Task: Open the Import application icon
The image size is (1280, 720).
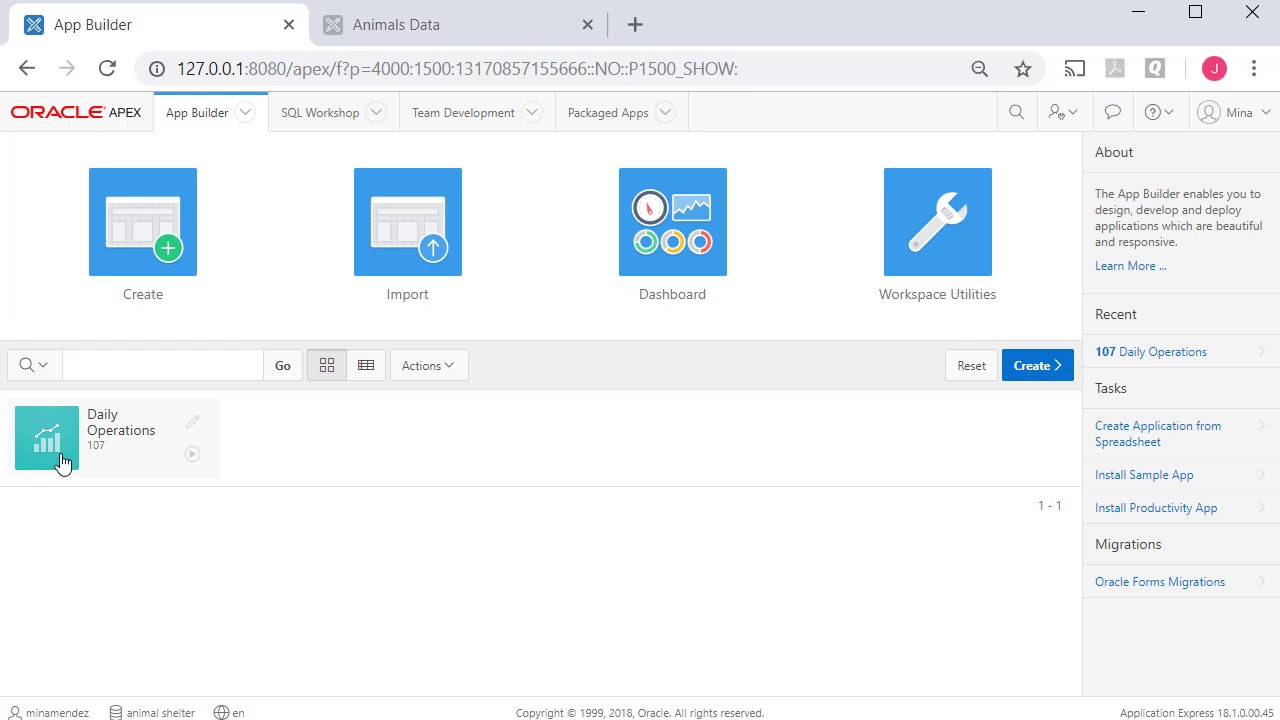Action: click(x=408, y=222)
